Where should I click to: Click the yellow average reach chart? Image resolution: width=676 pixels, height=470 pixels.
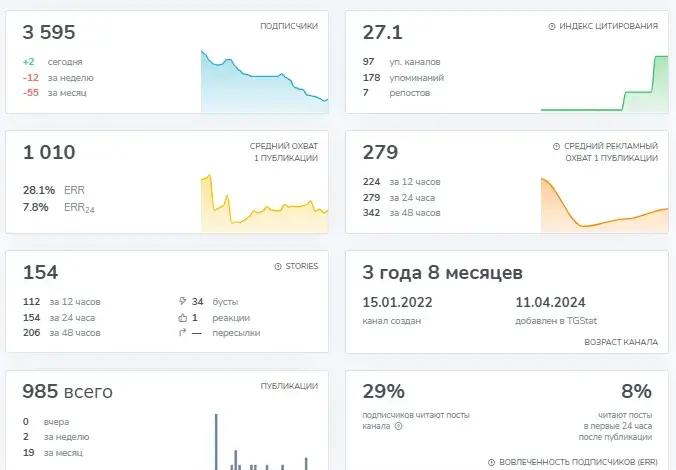[x=264, y=203]
